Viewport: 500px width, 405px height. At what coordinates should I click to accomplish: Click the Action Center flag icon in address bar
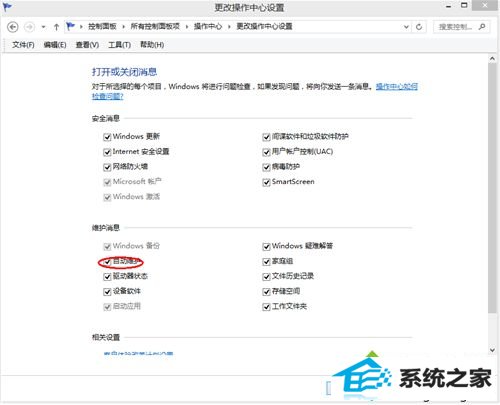pyautogui.click(x=70, y=26)
